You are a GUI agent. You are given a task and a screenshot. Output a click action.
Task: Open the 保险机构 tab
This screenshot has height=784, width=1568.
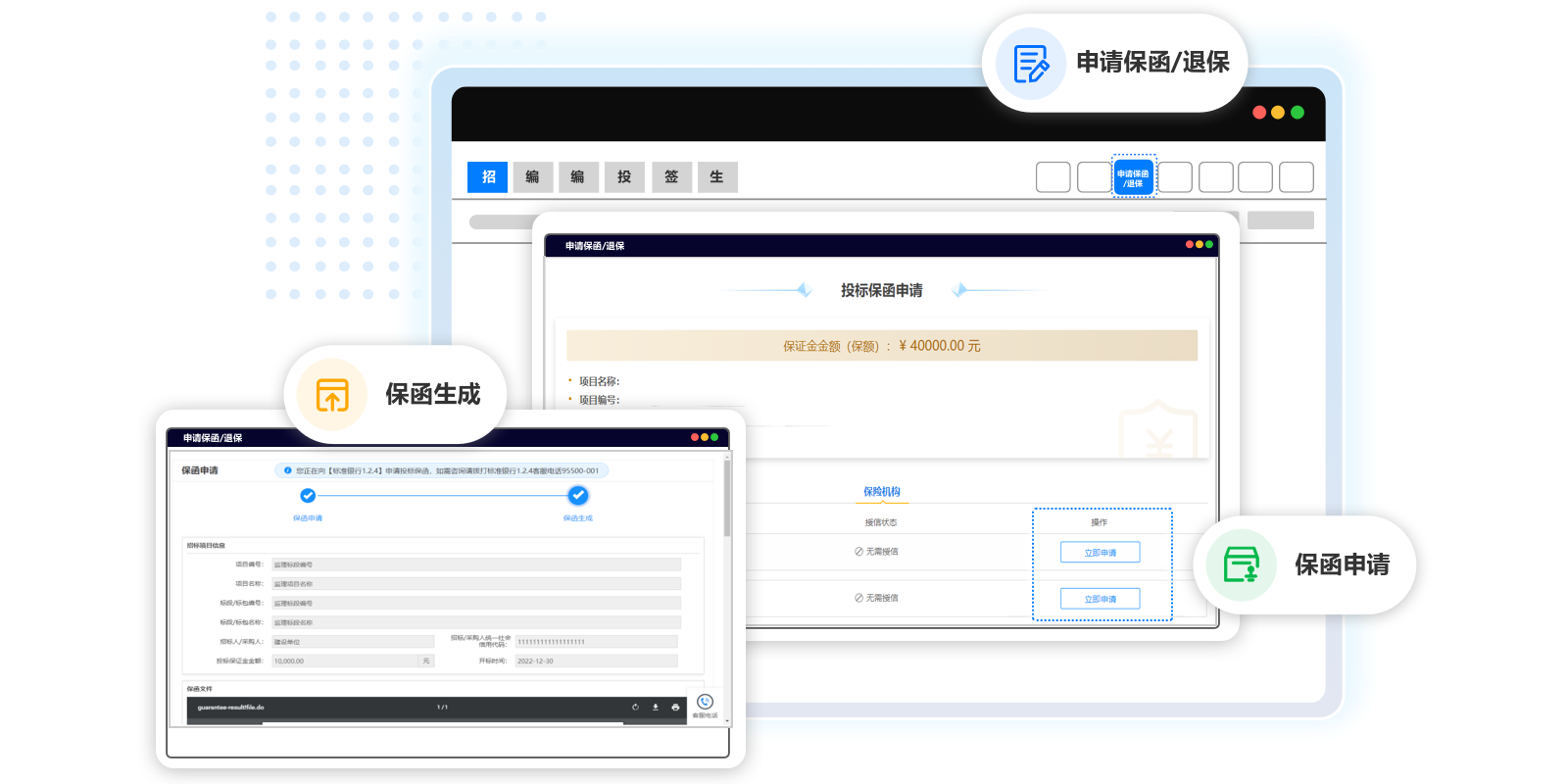[x=881, y=492]
